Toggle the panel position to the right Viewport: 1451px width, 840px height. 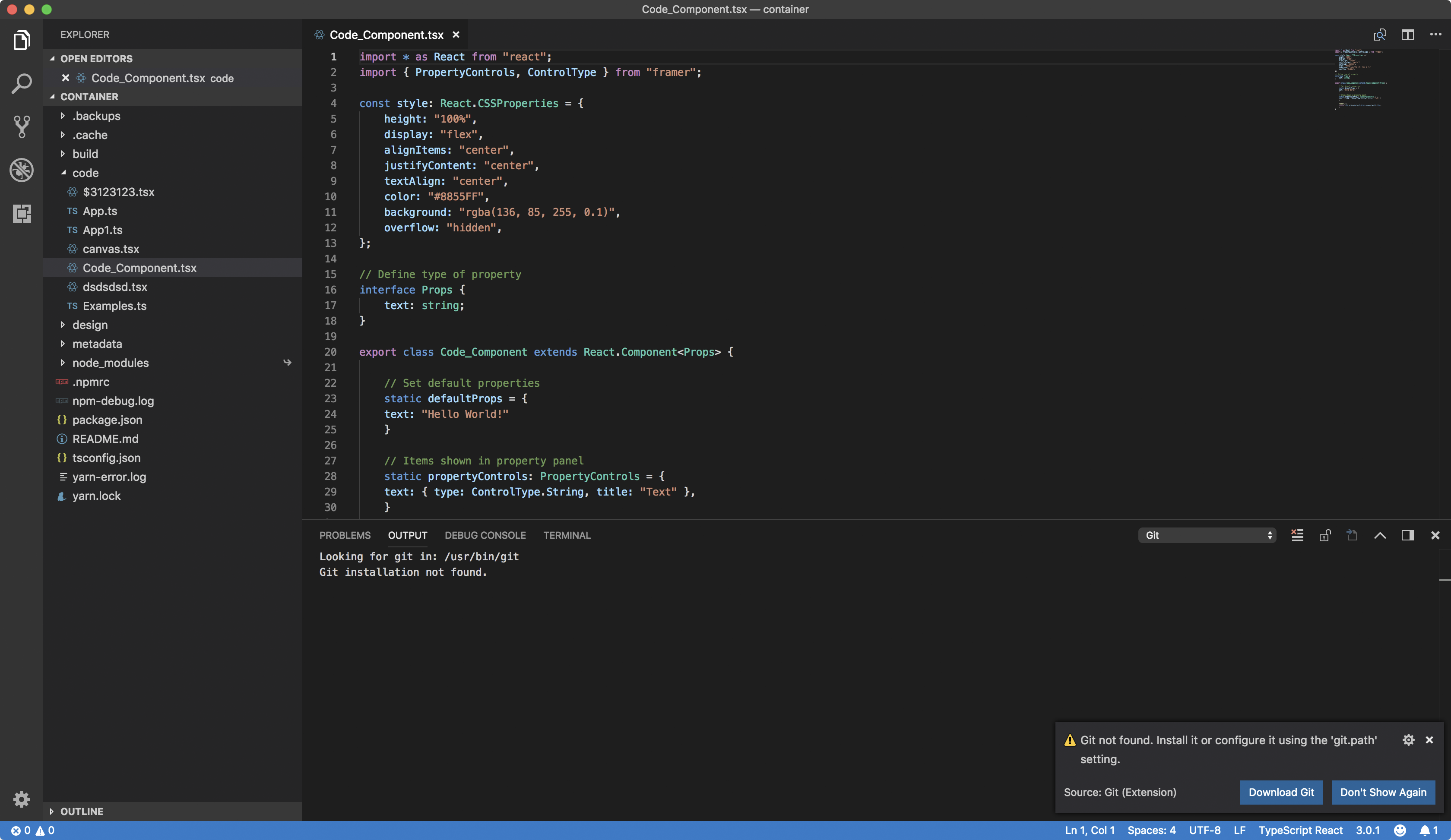tap(1407, 535)
